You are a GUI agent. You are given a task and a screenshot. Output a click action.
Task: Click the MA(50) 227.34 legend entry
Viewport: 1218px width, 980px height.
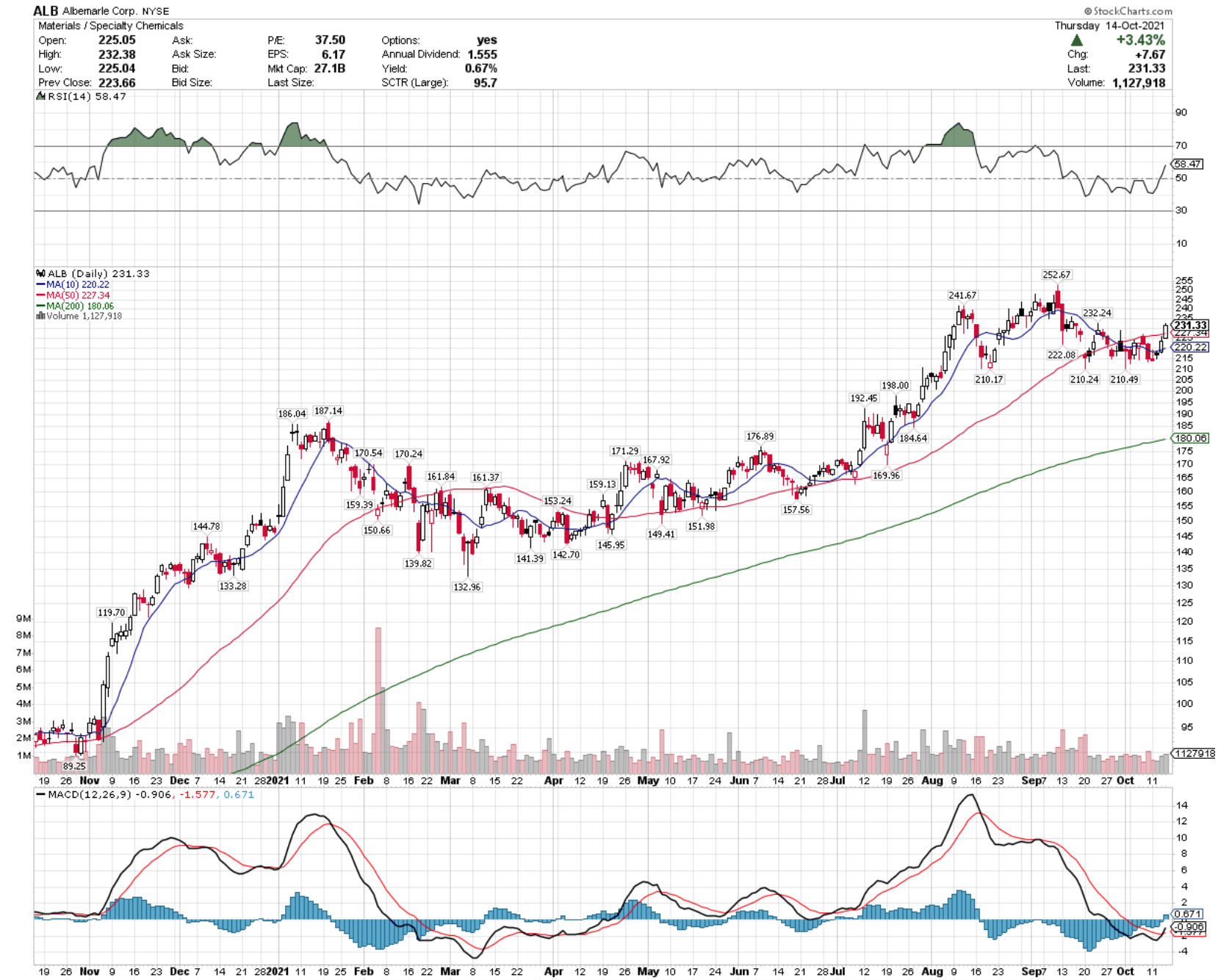73,295
